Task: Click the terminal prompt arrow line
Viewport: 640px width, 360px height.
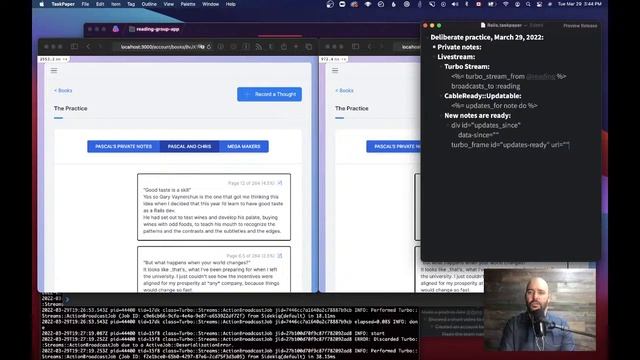Action: point(67,300)
